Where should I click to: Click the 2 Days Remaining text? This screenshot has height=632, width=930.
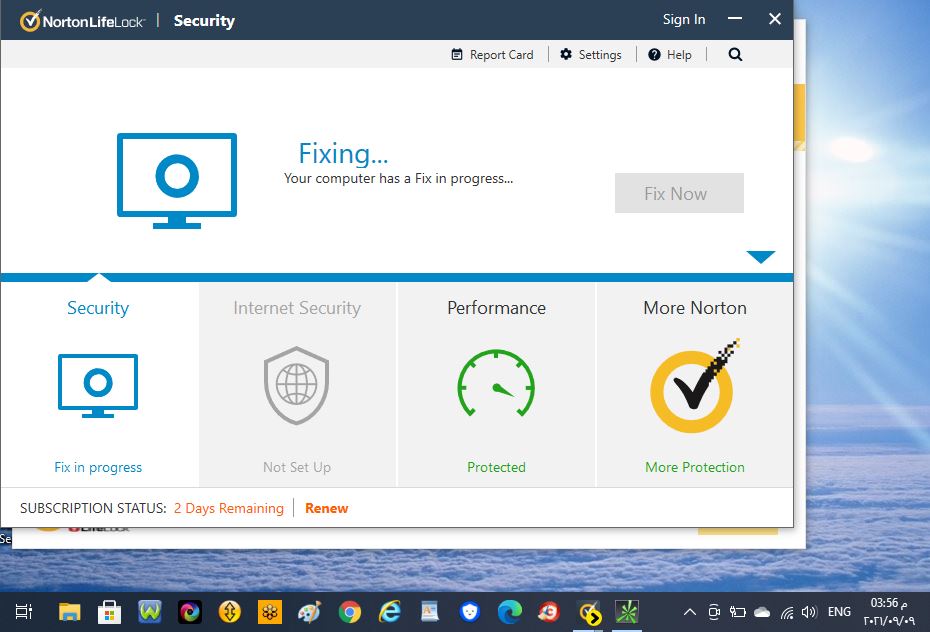pos(228,508)
